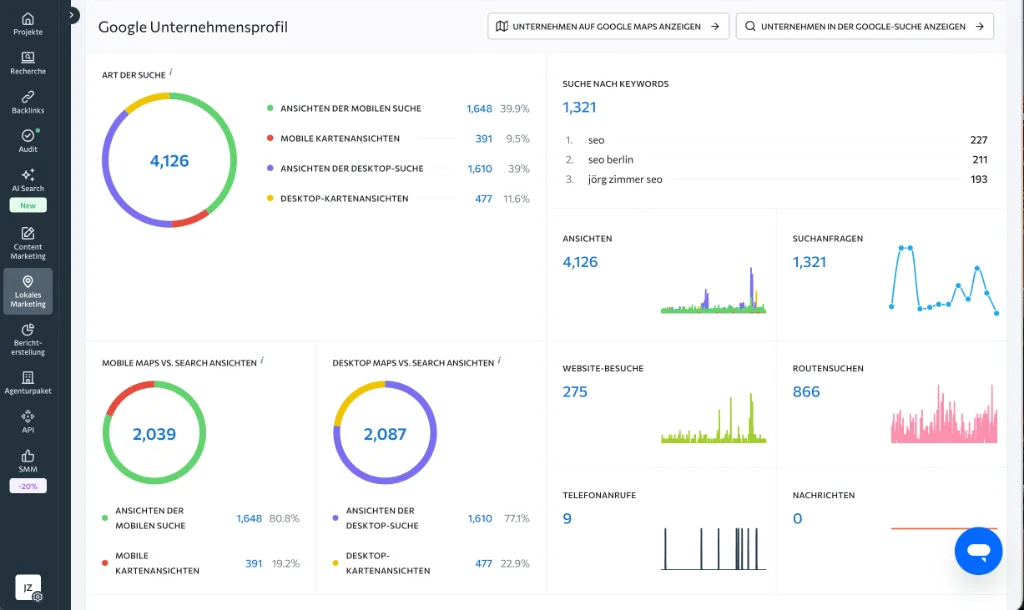
Task: Open the Recherche sidebar section
Action: [x=28, y=63]
